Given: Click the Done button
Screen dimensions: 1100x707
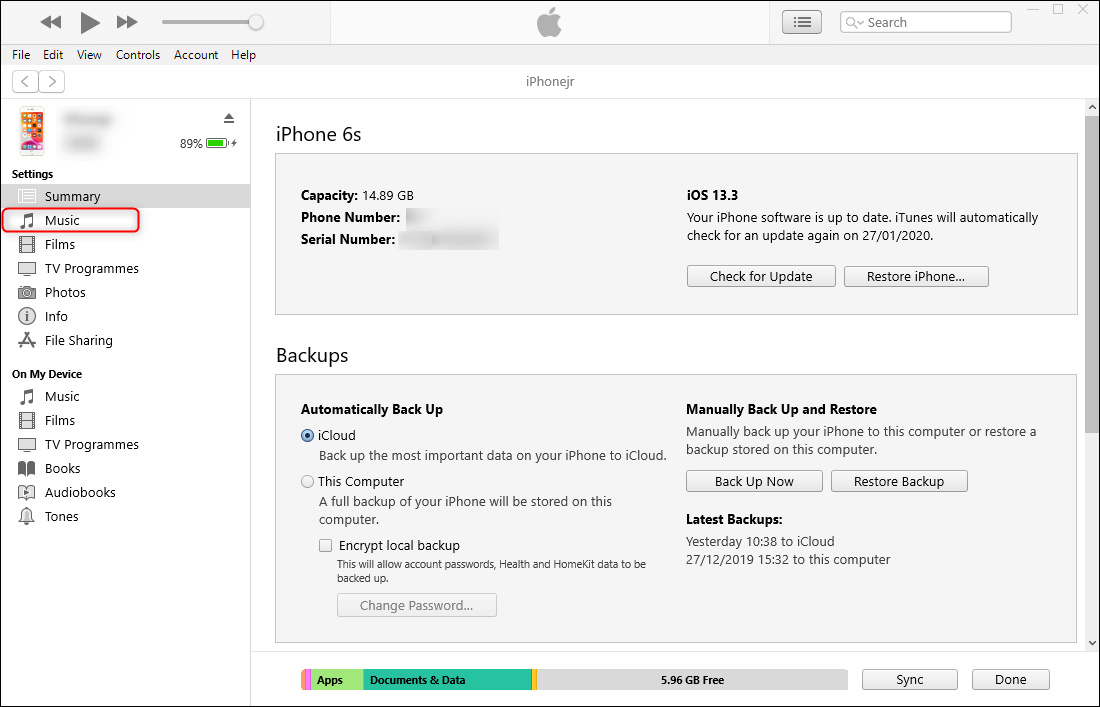Looking at the screenshot, I should 1011,680.
